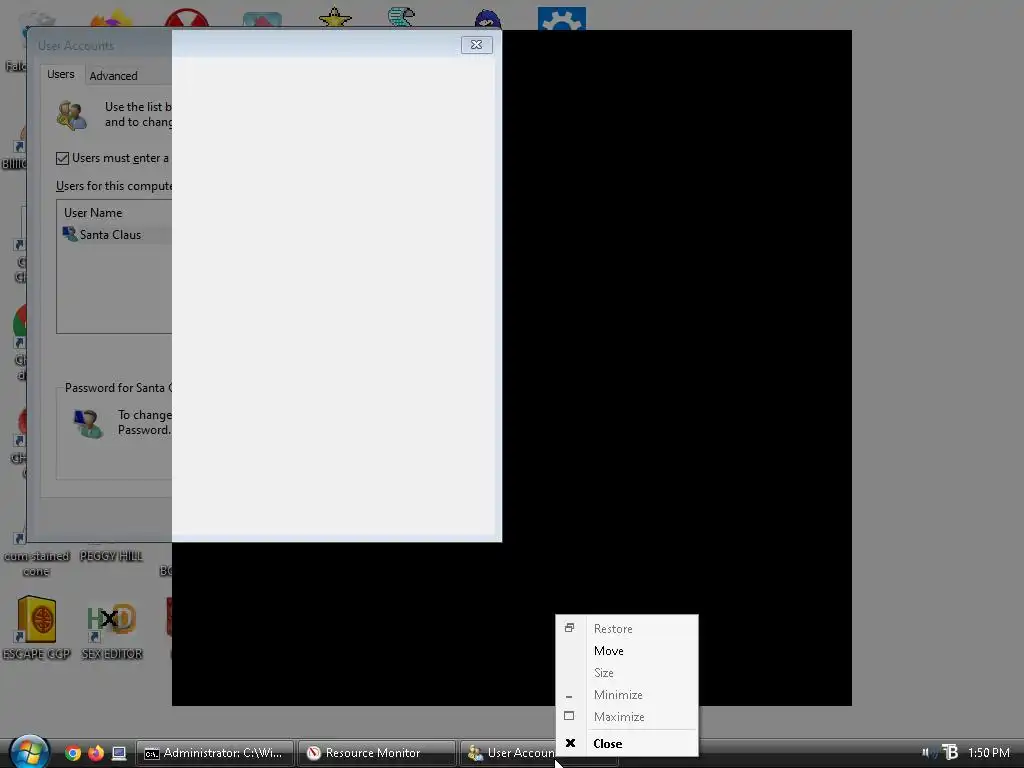1024x768 pixels.
Task: Open the Users tab
Action: click(61, 74)
